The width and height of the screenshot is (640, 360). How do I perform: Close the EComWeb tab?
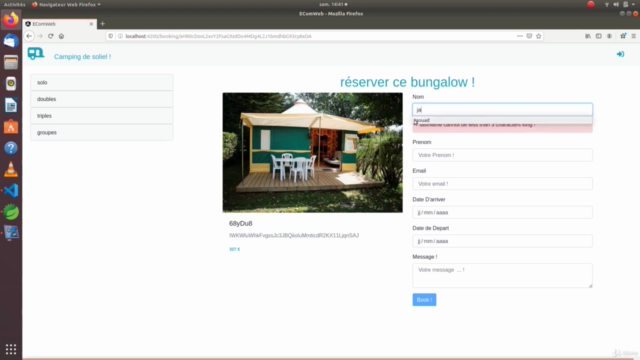(91, 24)
